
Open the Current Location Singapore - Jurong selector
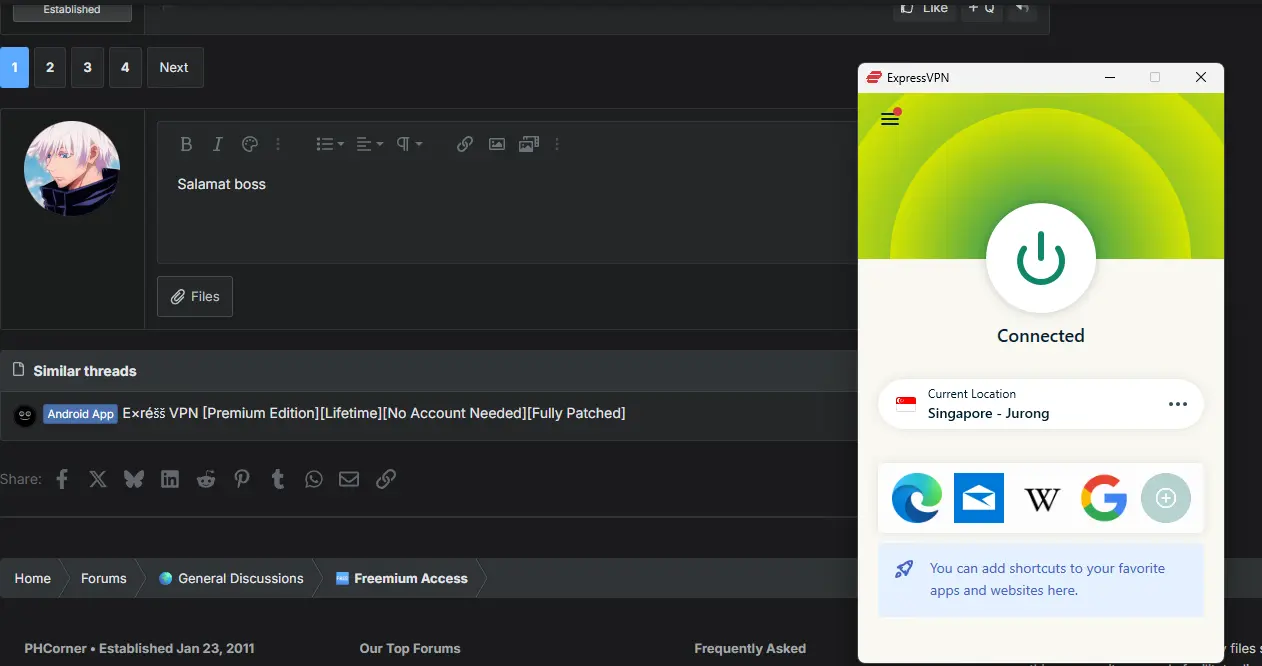coord(1040,404)
